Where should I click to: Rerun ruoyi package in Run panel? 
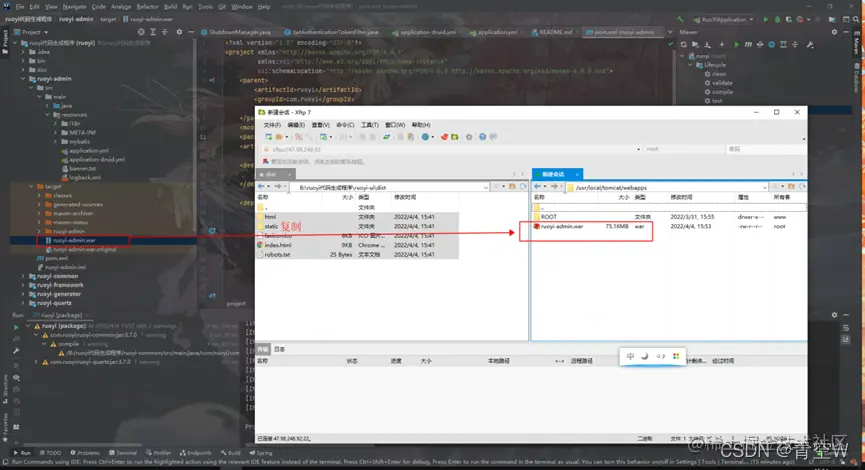click(16, 327)
